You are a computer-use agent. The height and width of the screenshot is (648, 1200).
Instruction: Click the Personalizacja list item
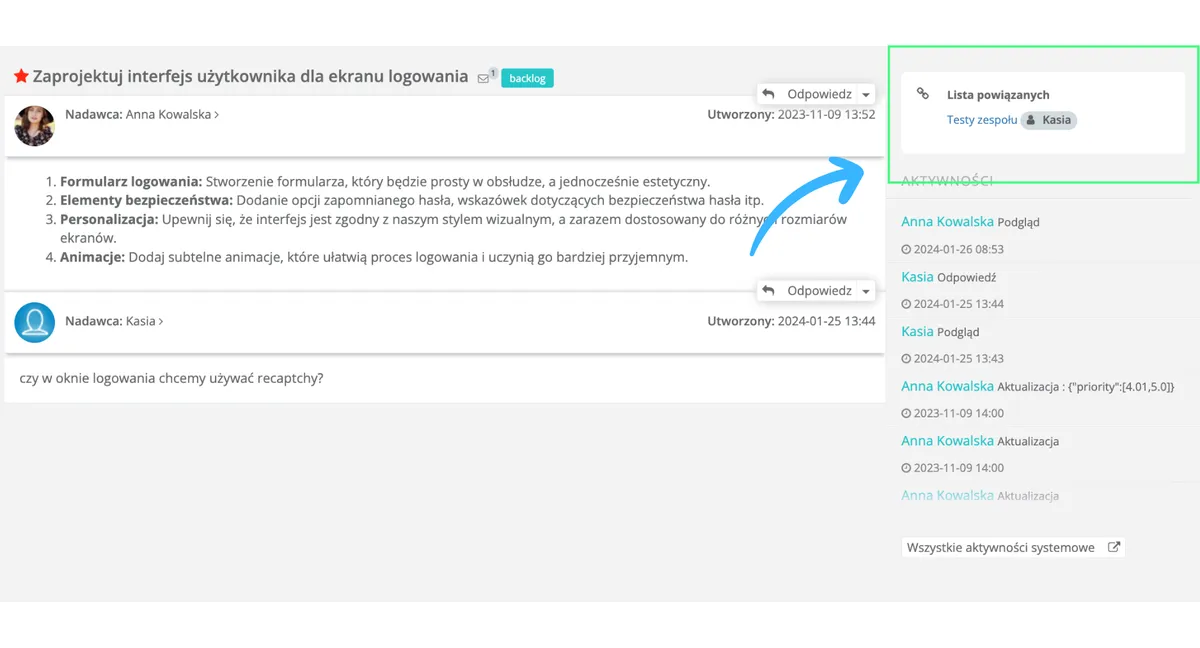454,229
